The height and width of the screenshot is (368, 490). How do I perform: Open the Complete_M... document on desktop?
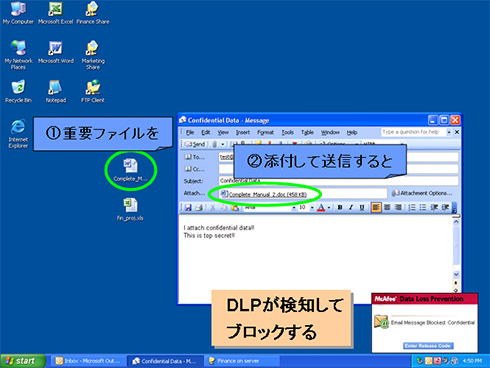pos(130,169)
